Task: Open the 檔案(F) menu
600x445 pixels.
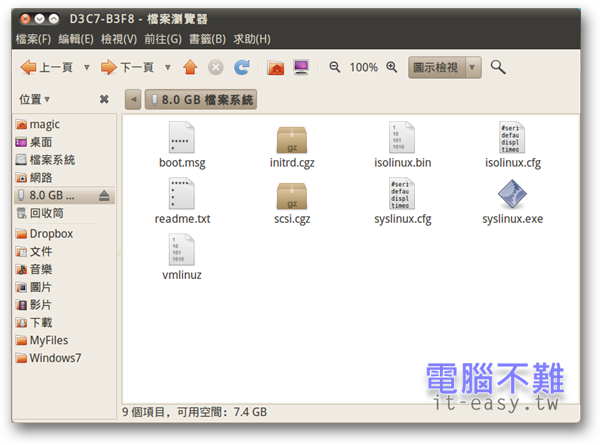Action: click(34, 39)
